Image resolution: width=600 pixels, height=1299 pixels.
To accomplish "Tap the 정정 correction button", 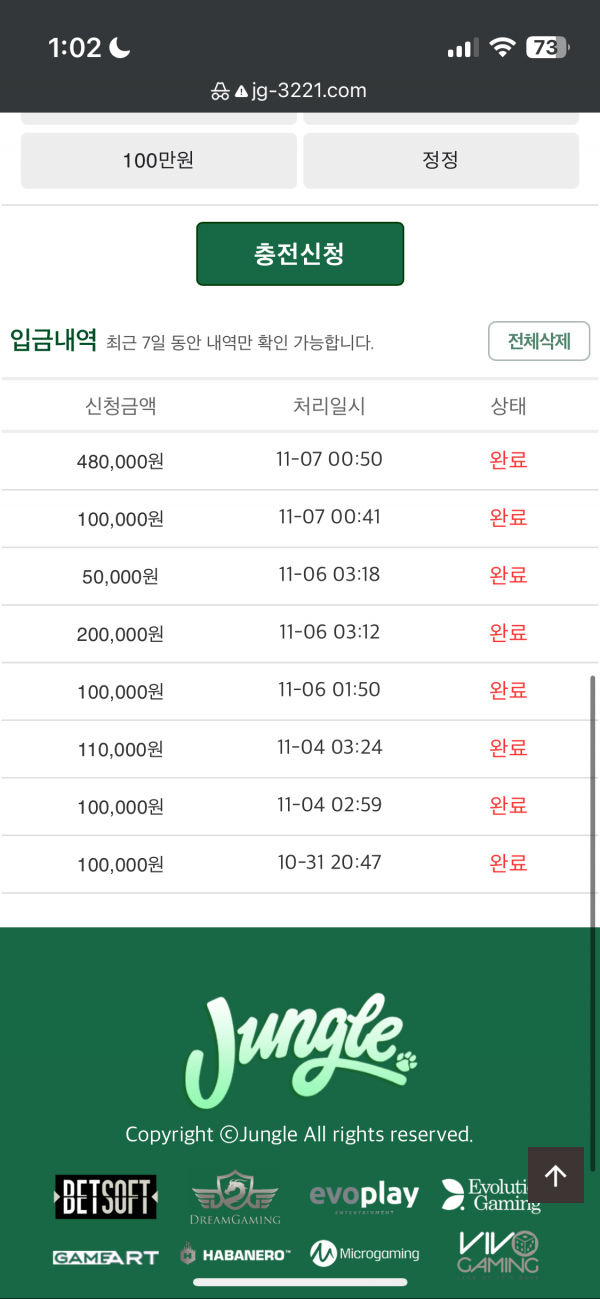I will point(441,161).
